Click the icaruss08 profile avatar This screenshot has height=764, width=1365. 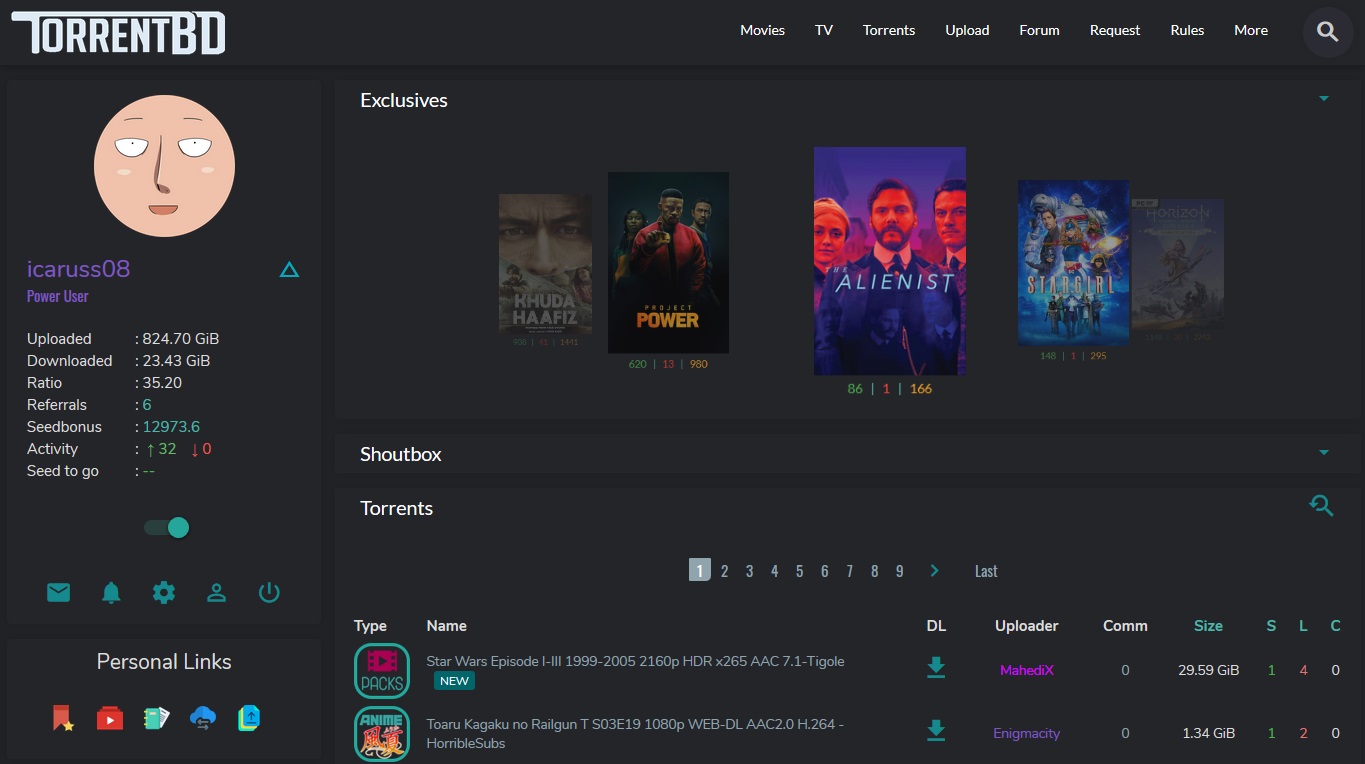click(x=164, y=166)
